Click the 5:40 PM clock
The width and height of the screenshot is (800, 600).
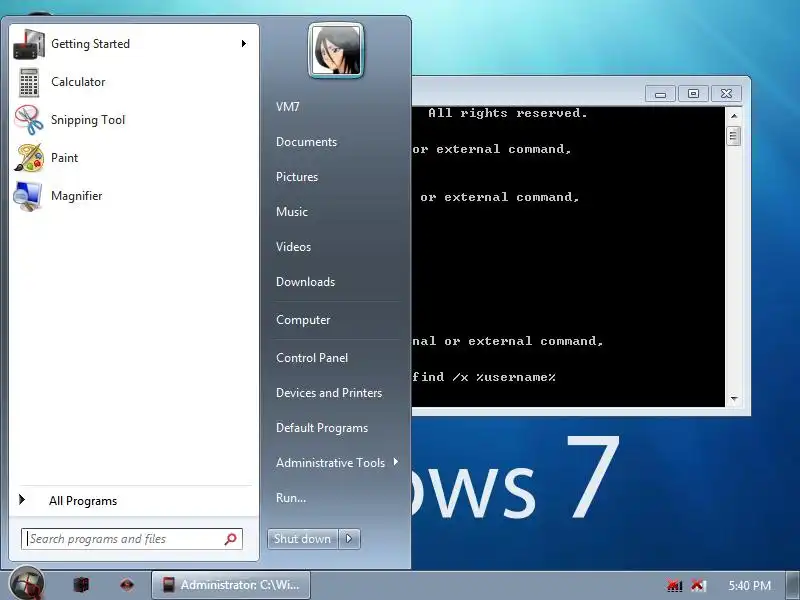pos(749,585)
